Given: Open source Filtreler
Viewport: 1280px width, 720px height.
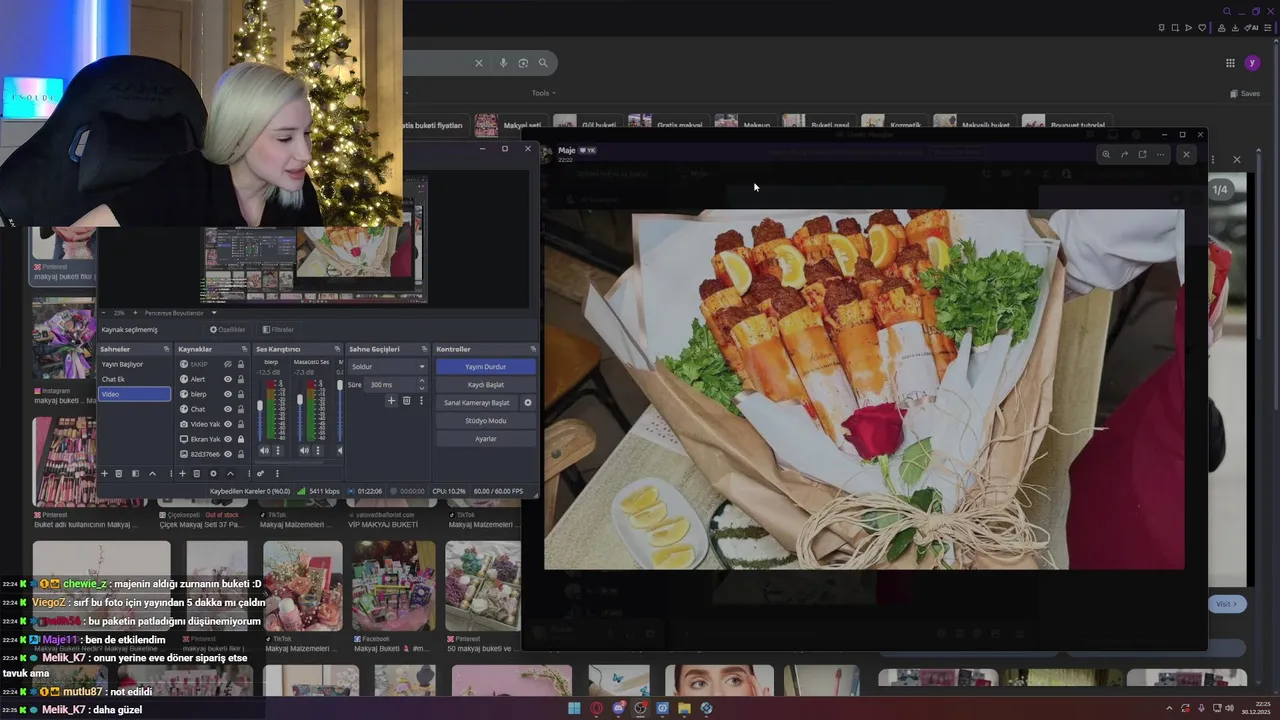Looking at the screenshot, I should pos(278,329).
